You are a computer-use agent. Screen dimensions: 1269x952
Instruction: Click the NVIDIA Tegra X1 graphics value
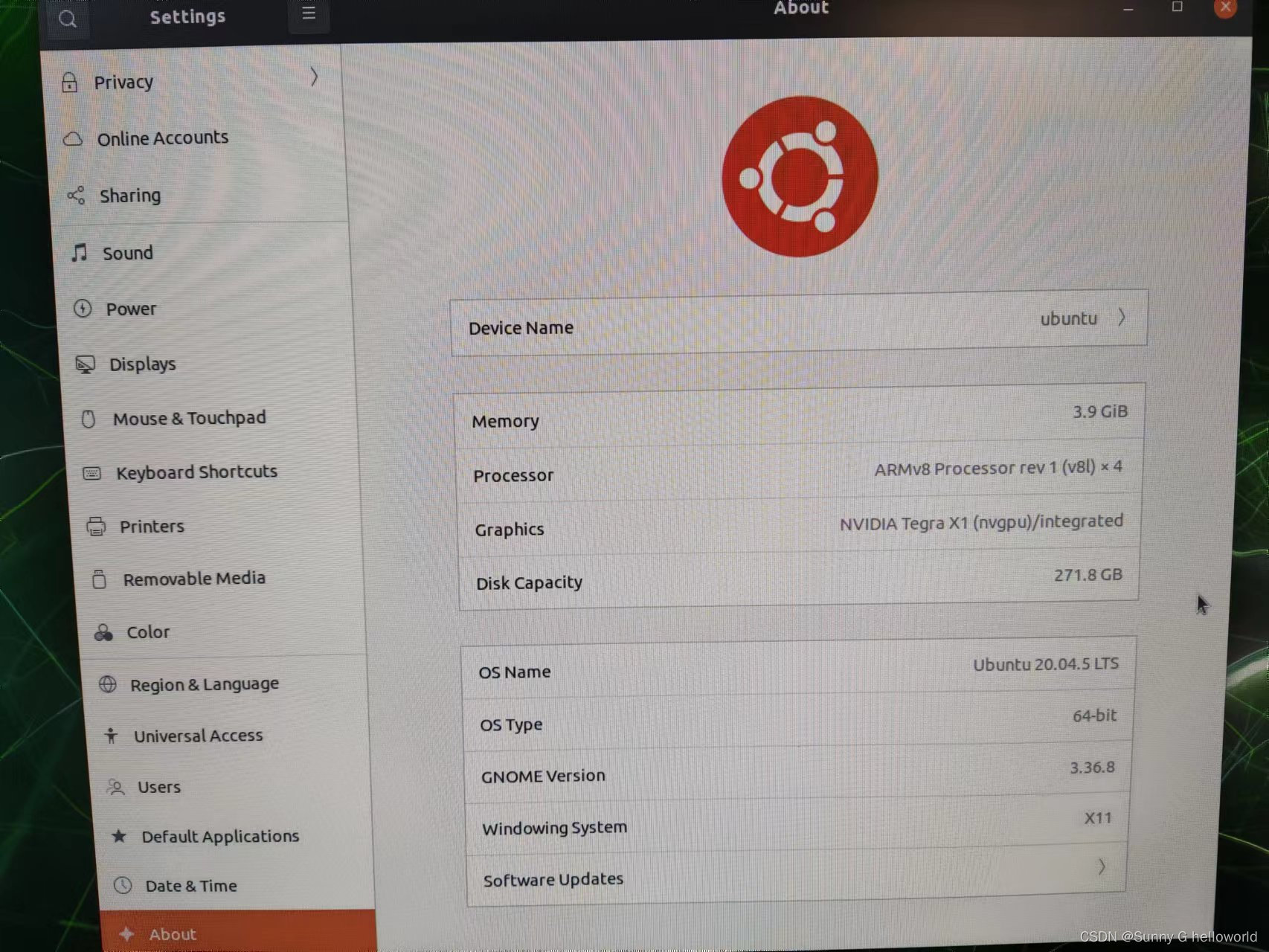coord(981,522)
